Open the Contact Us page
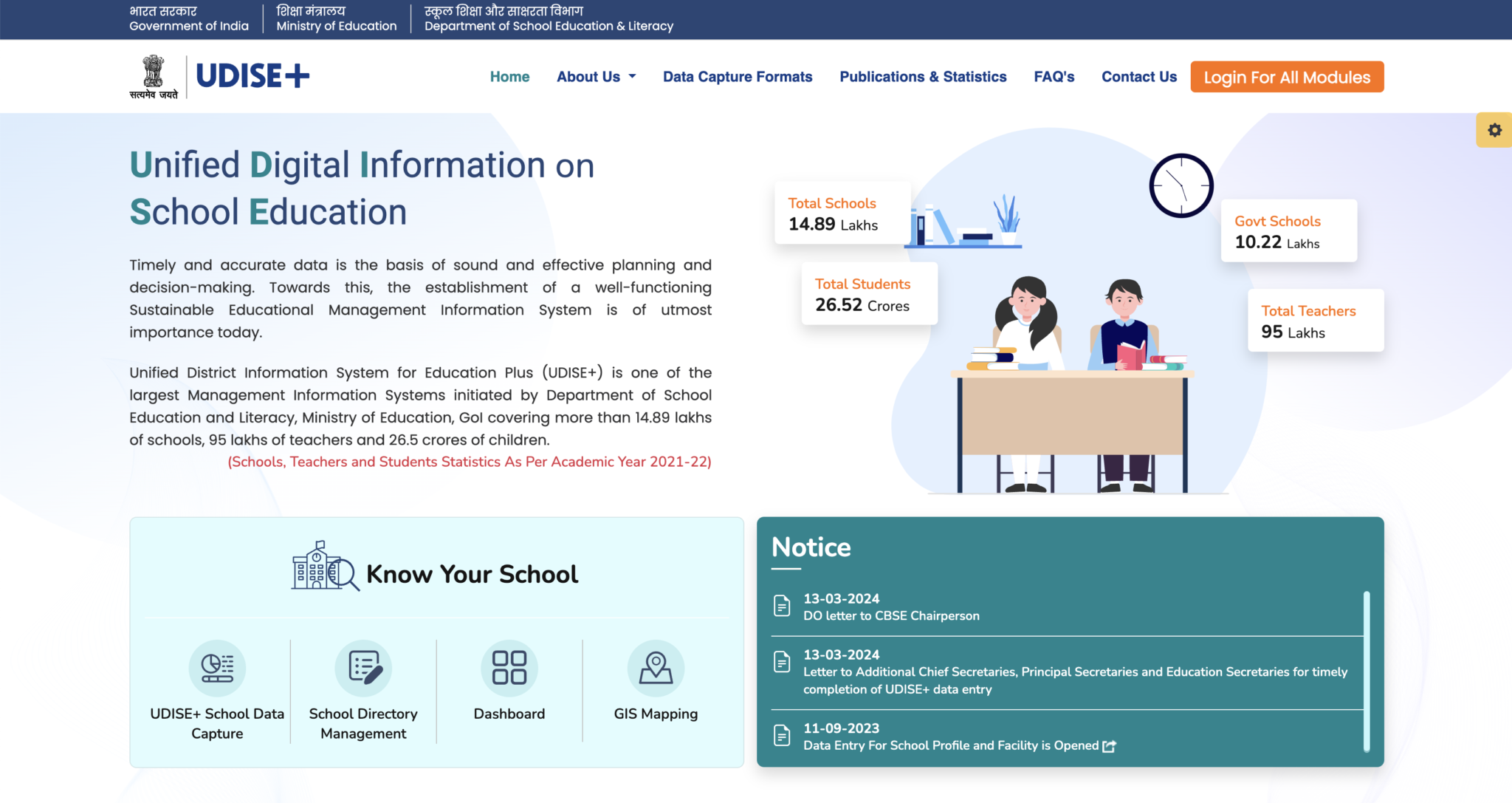The width and height of the screenshot is (1512, 803). (1138, 76)
